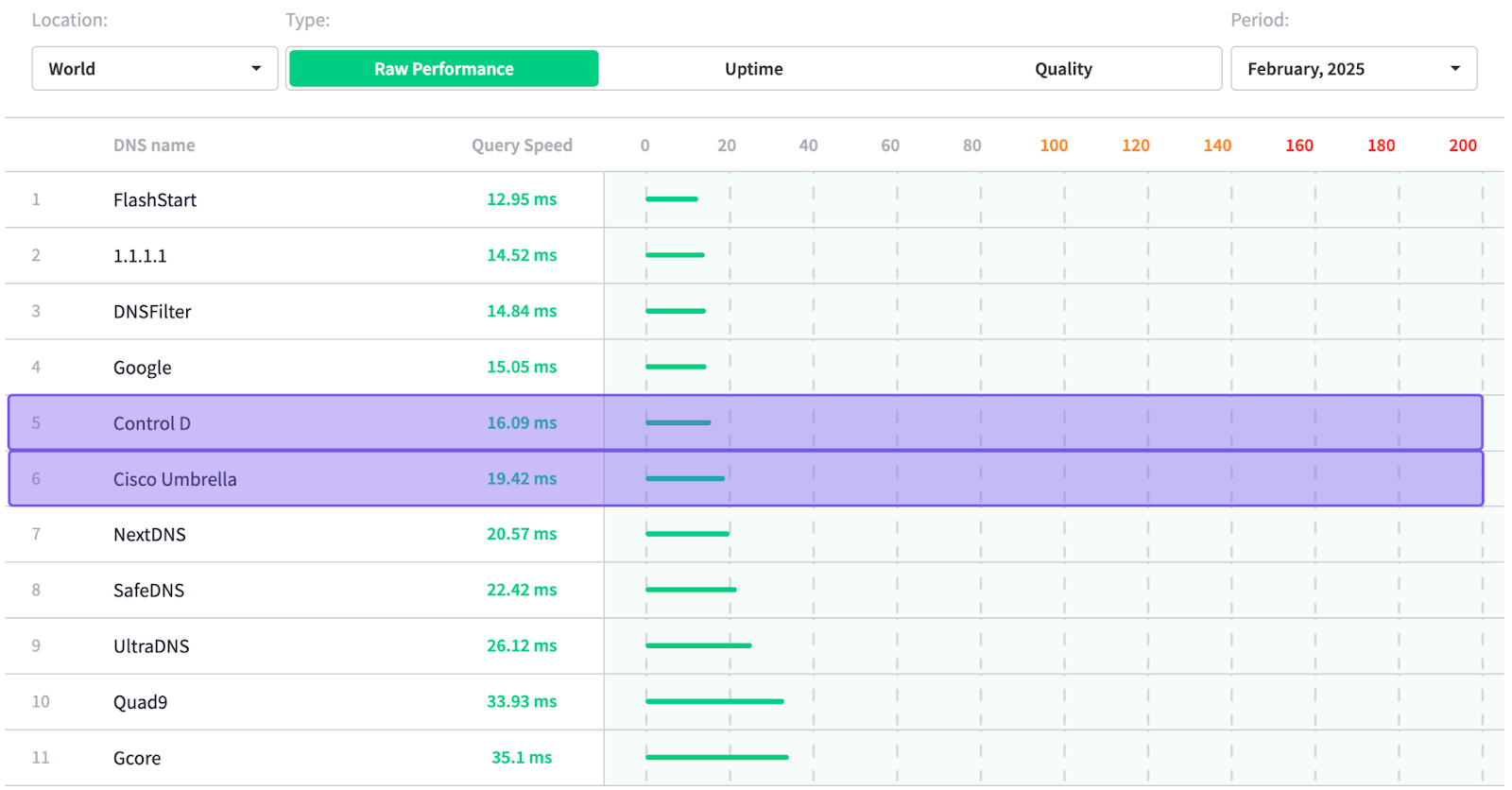Click the Cisco Umbrella speed bar
1512x790 pixels.
(685, 478)
